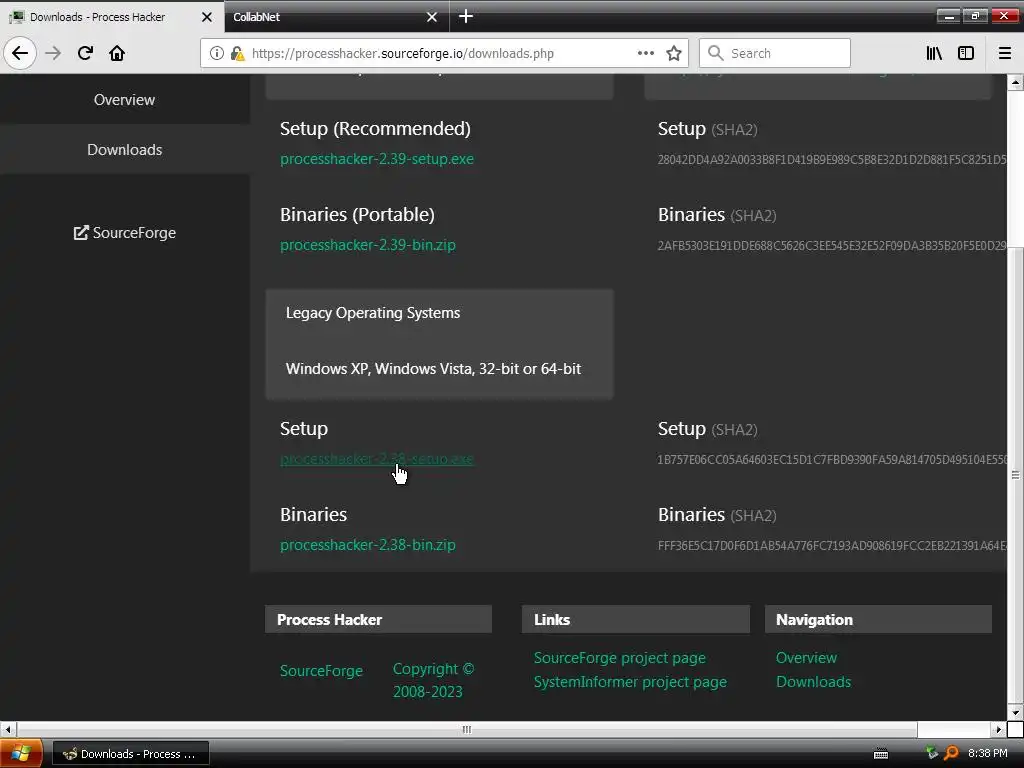Click the 2.39 Setup SHA2 hash text
This screenshot has height=768, width=1024.
point(832,159)
